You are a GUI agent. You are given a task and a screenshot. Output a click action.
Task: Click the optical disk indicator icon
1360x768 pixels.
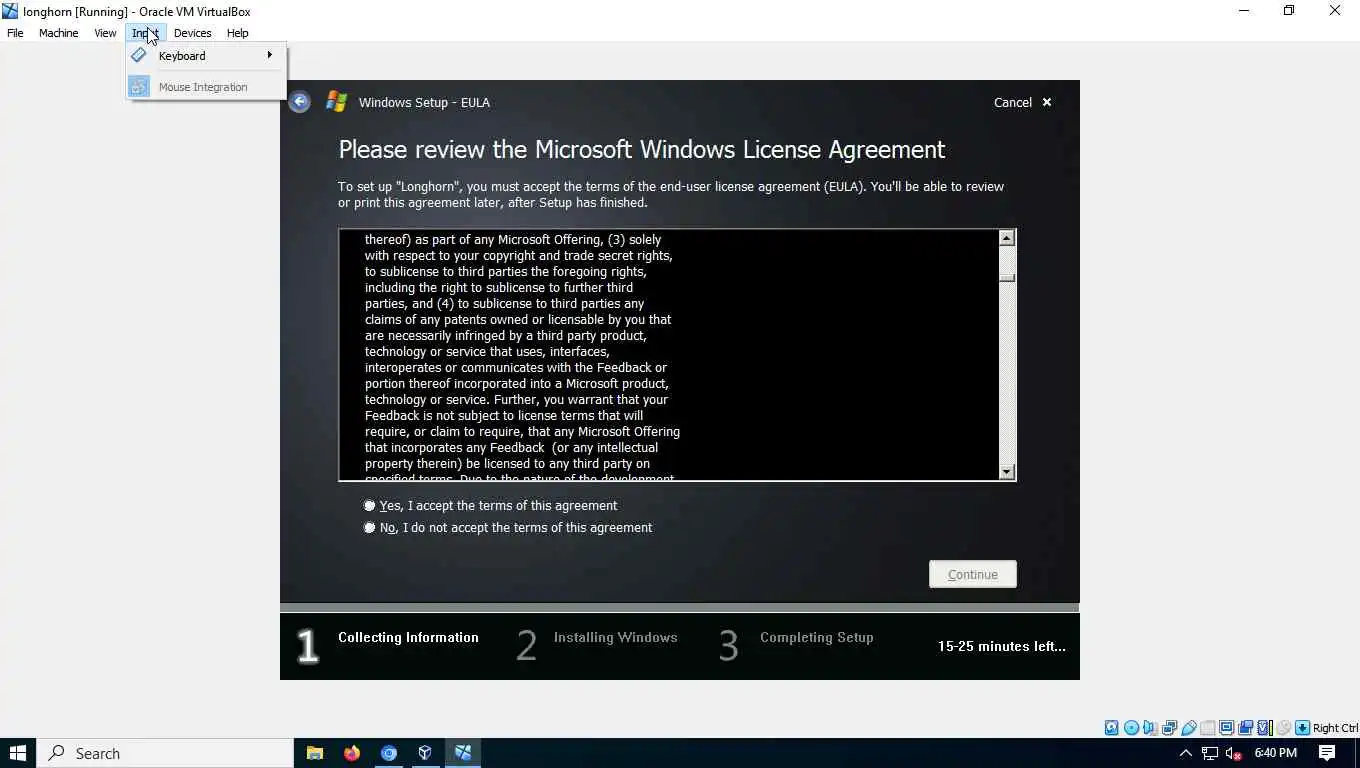[1131, 728]
